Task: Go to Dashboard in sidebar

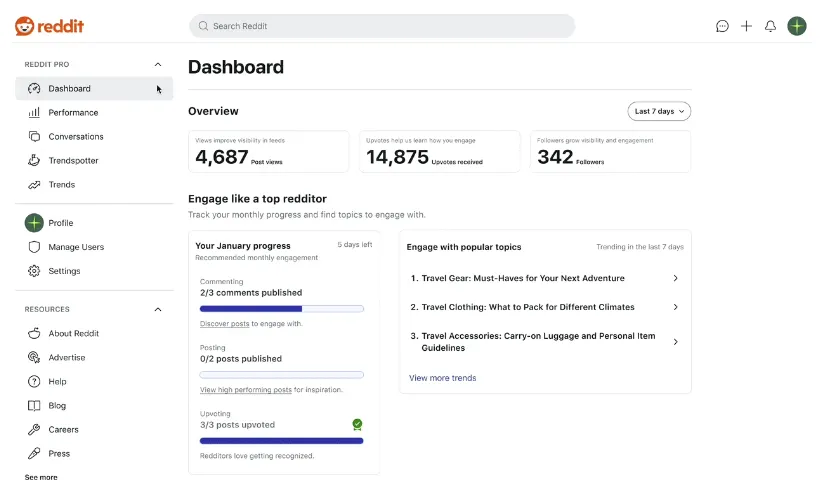Action: [94, 88]
